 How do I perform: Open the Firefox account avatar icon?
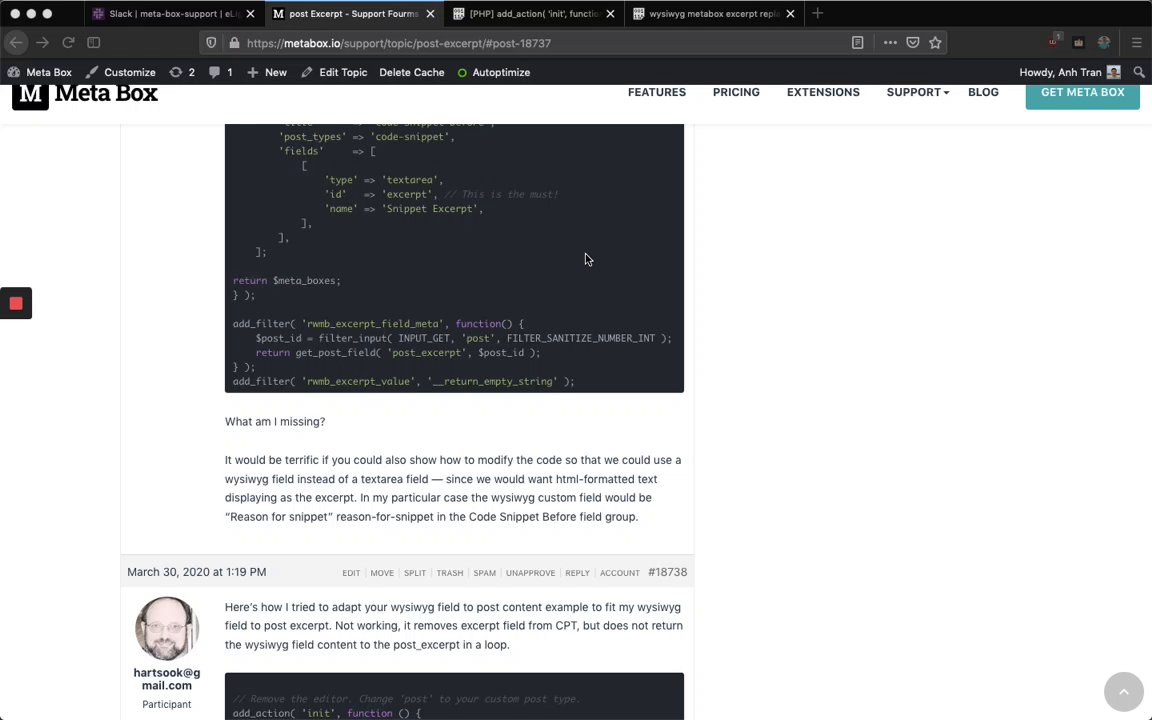(1104, 43)
